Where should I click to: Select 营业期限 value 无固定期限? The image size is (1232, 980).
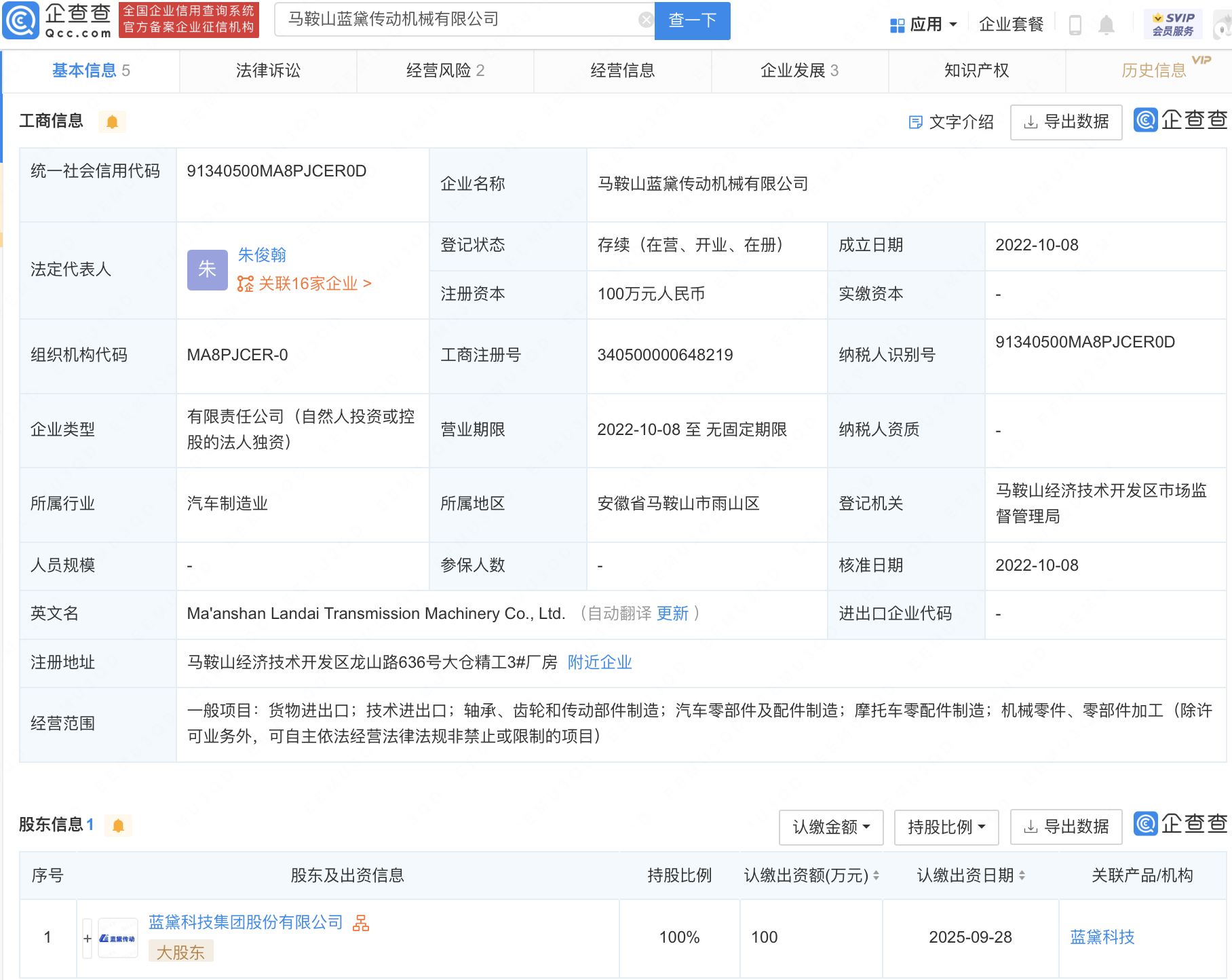[746, 430]
